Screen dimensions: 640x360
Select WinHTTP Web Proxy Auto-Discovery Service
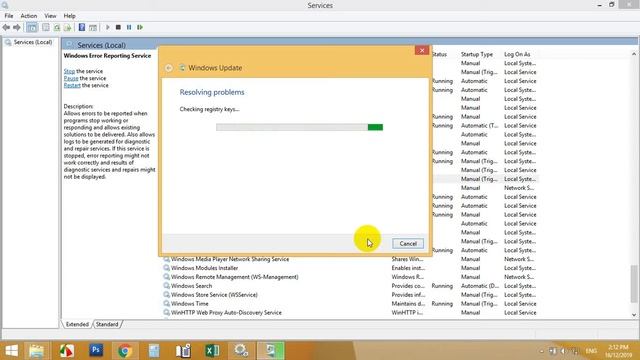pos(226,313)
